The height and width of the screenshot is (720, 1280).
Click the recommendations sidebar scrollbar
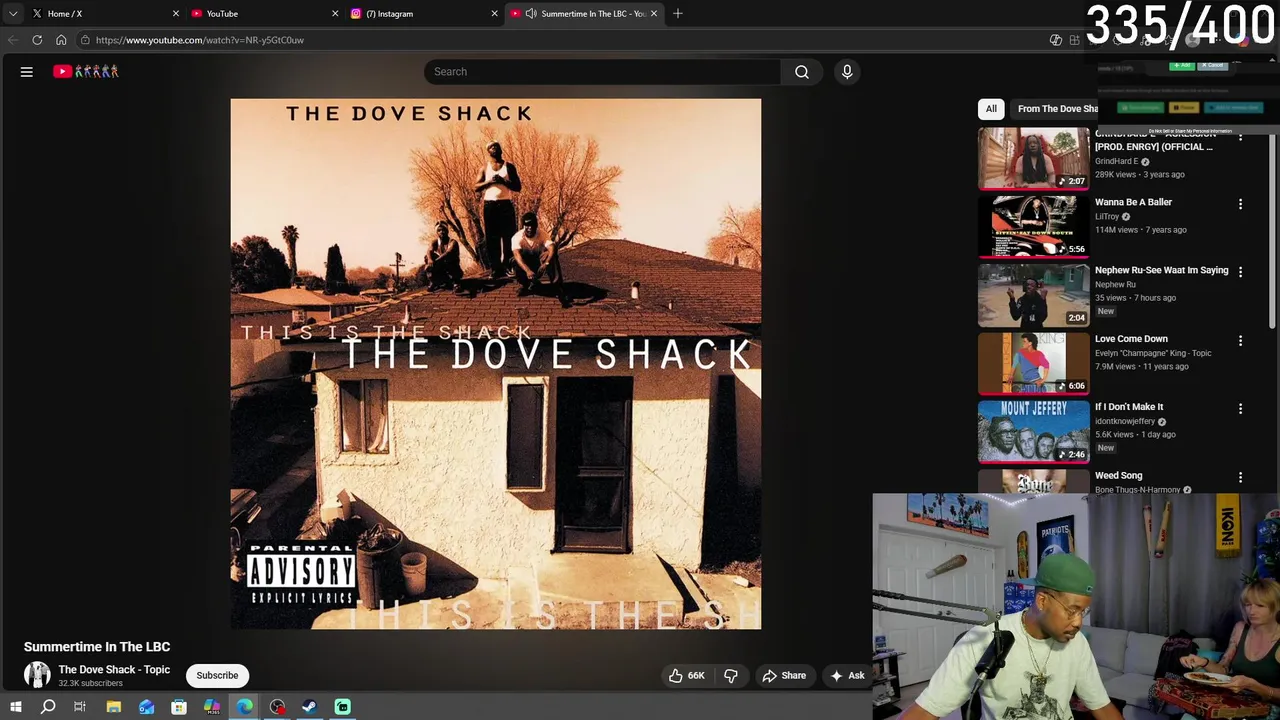pyautogui.click(x=1273, y=230)
